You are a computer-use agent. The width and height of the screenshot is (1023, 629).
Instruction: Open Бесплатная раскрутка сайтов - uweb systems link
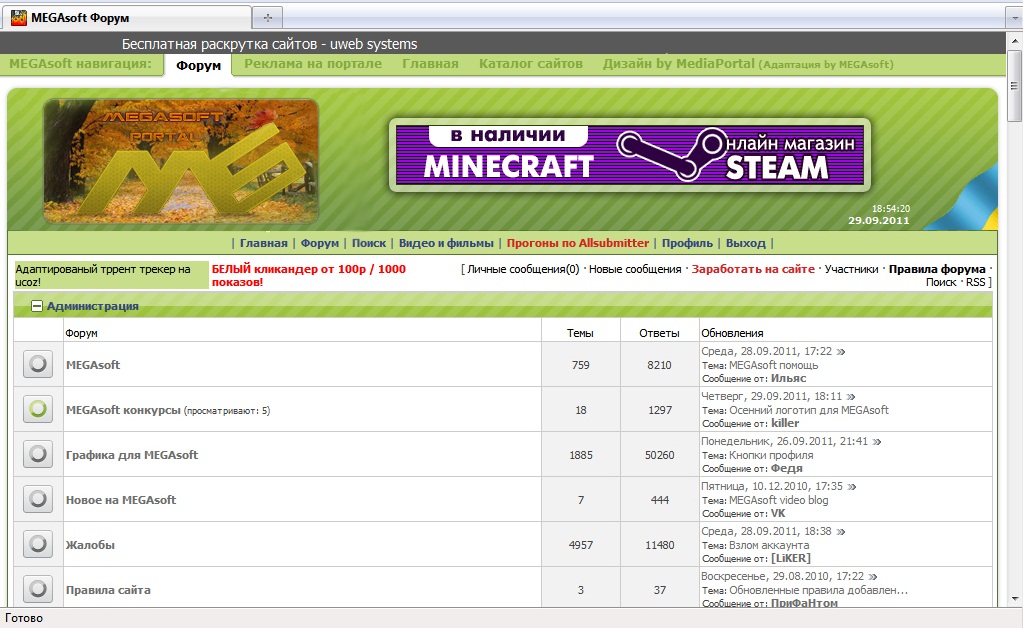[269, 44]
